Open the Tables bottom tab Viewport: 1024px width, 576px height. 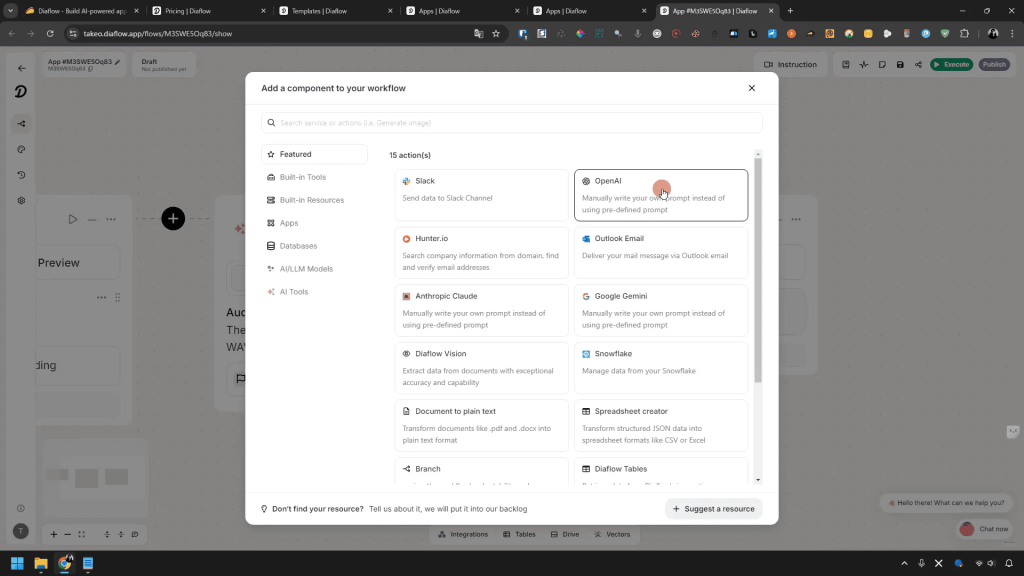pyautogui.click(x=519, y=534)
